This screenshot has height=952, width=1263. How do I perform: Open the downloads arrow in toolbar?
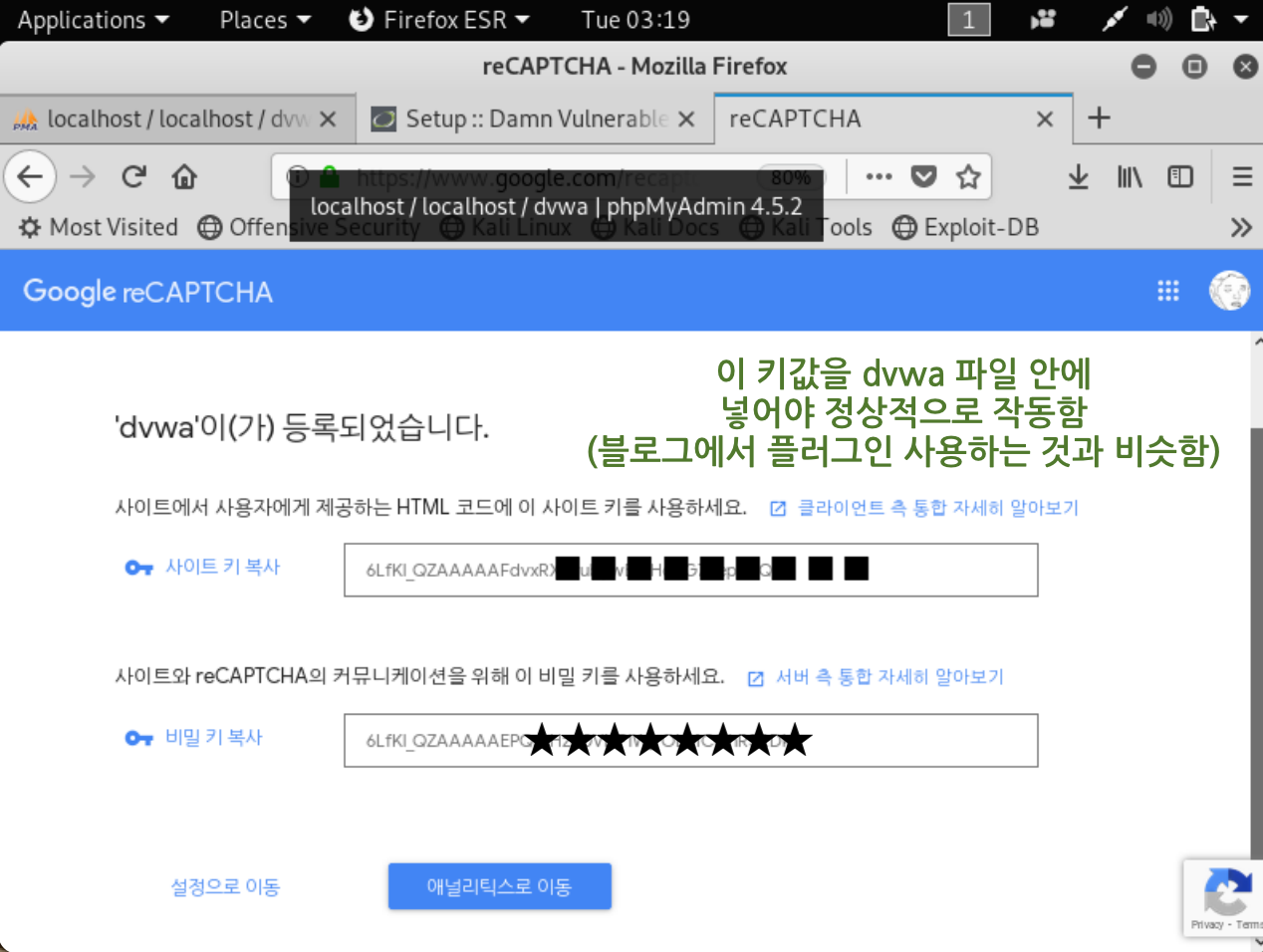(1078, 177)
